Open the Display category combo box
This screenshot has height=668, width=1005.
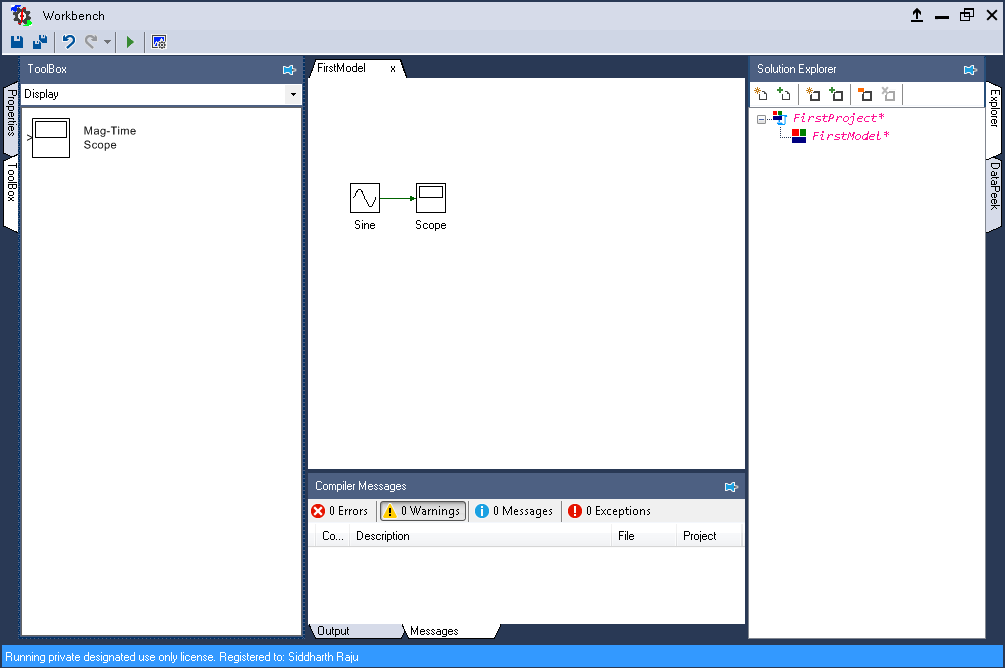(x=161, y=94)
